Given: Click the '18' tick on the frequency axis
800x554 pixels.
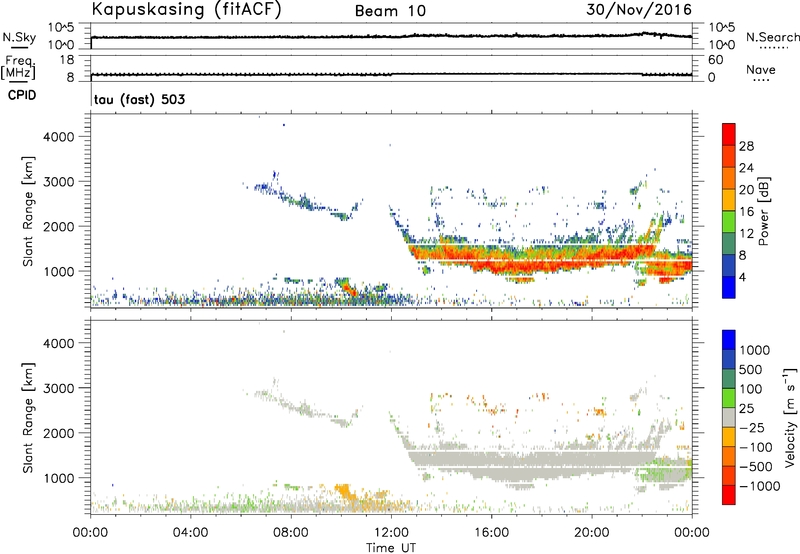Looking at the screenshot, I should point(67,60).
